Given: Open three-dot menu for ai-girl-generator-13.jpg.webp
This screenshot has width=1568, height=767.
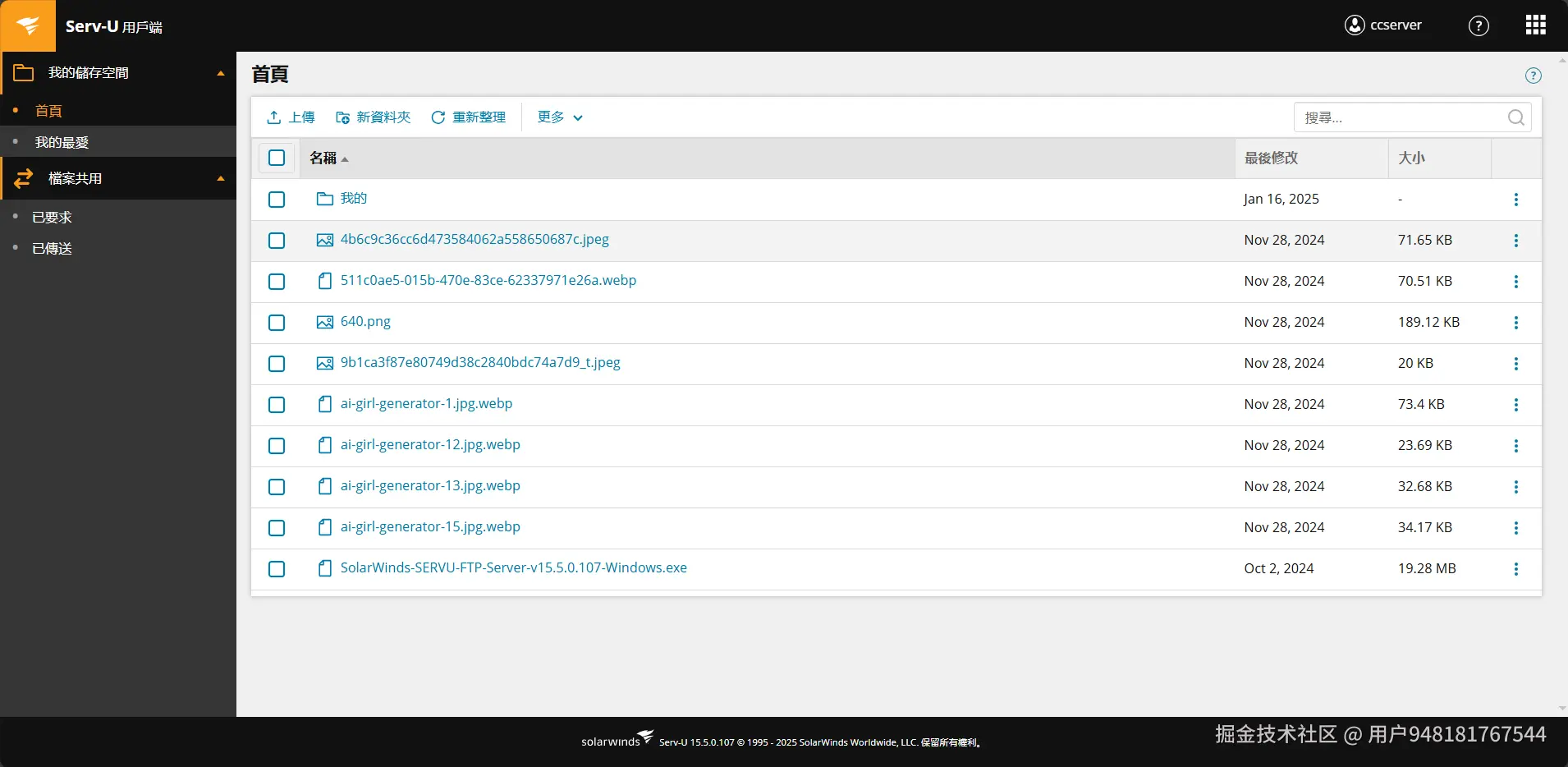Looking at the screenshot, I should (1516, 487).
